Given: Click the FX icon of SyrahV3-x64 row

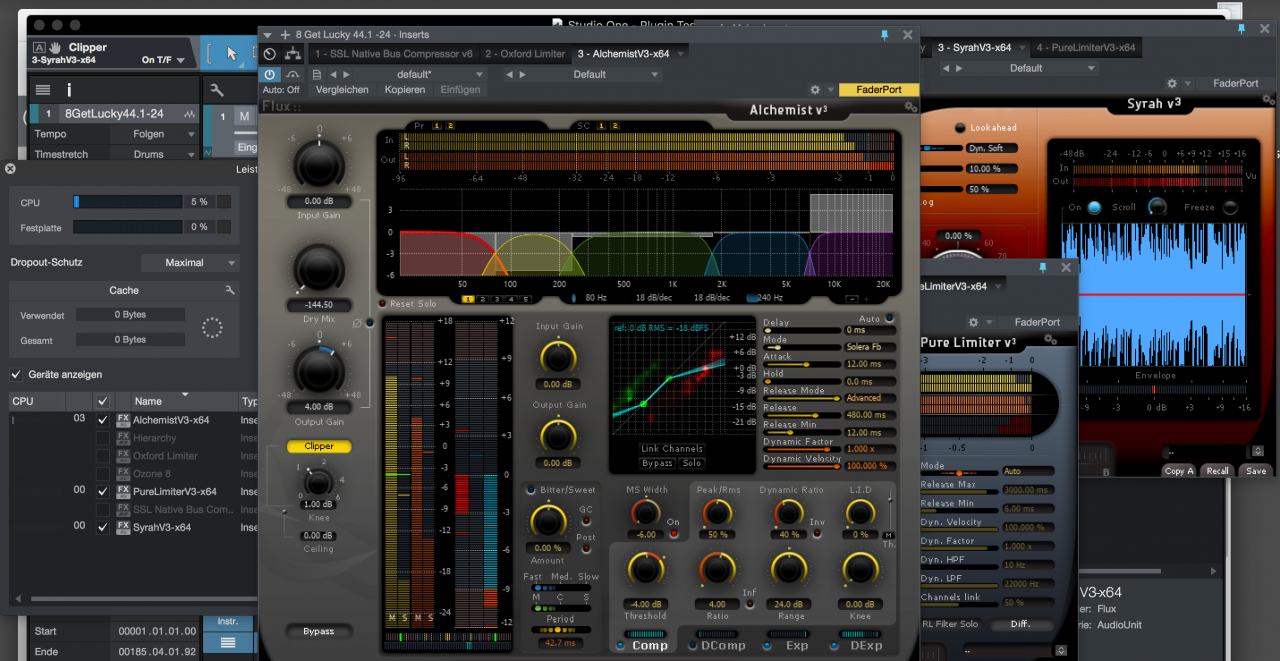Looking at the screenshot, I should point(124,527).
